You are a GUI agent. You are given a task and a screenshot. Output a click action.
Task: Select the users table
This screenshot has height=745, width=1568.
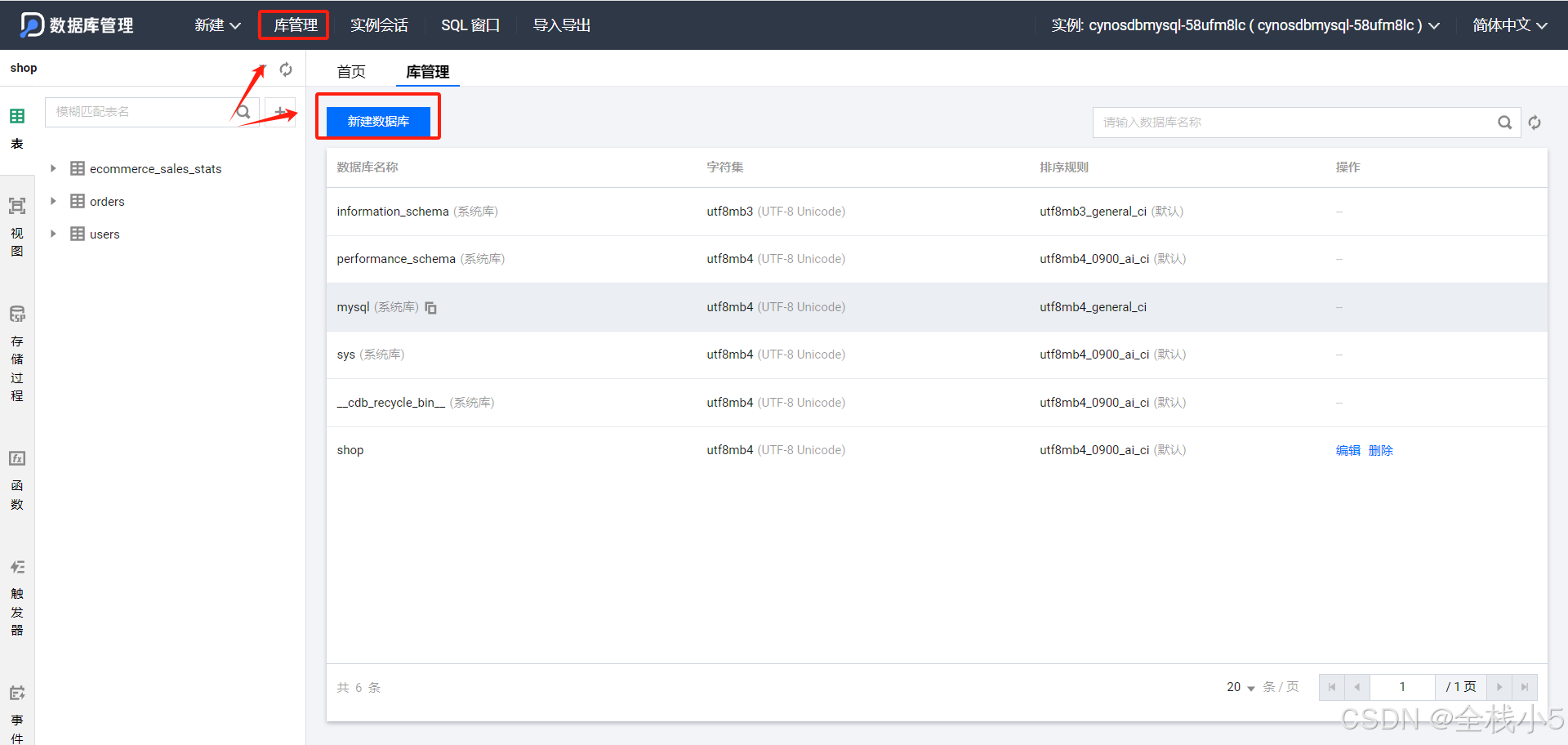click(105, 234)
